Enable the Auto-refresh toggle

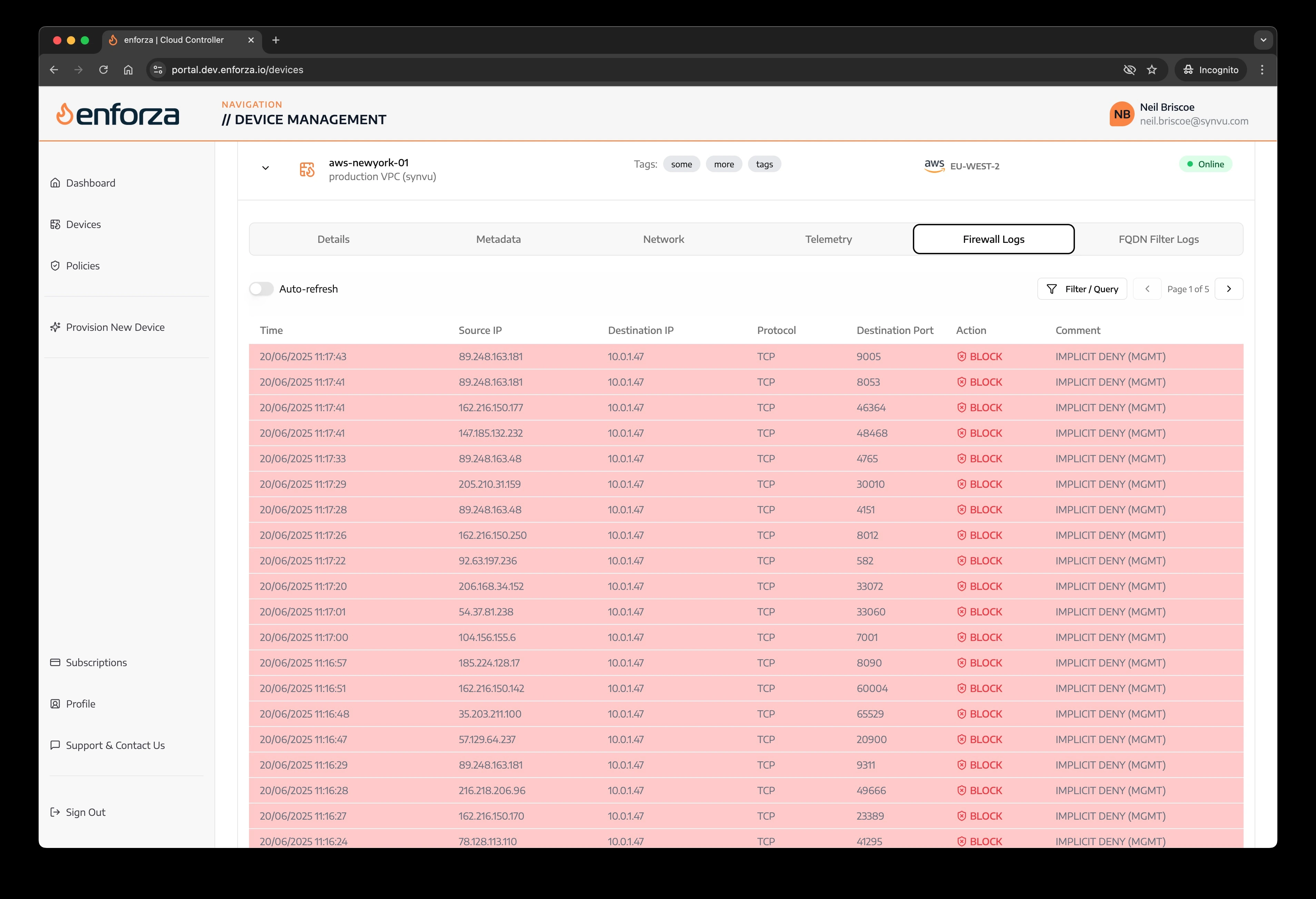(261, 288)
